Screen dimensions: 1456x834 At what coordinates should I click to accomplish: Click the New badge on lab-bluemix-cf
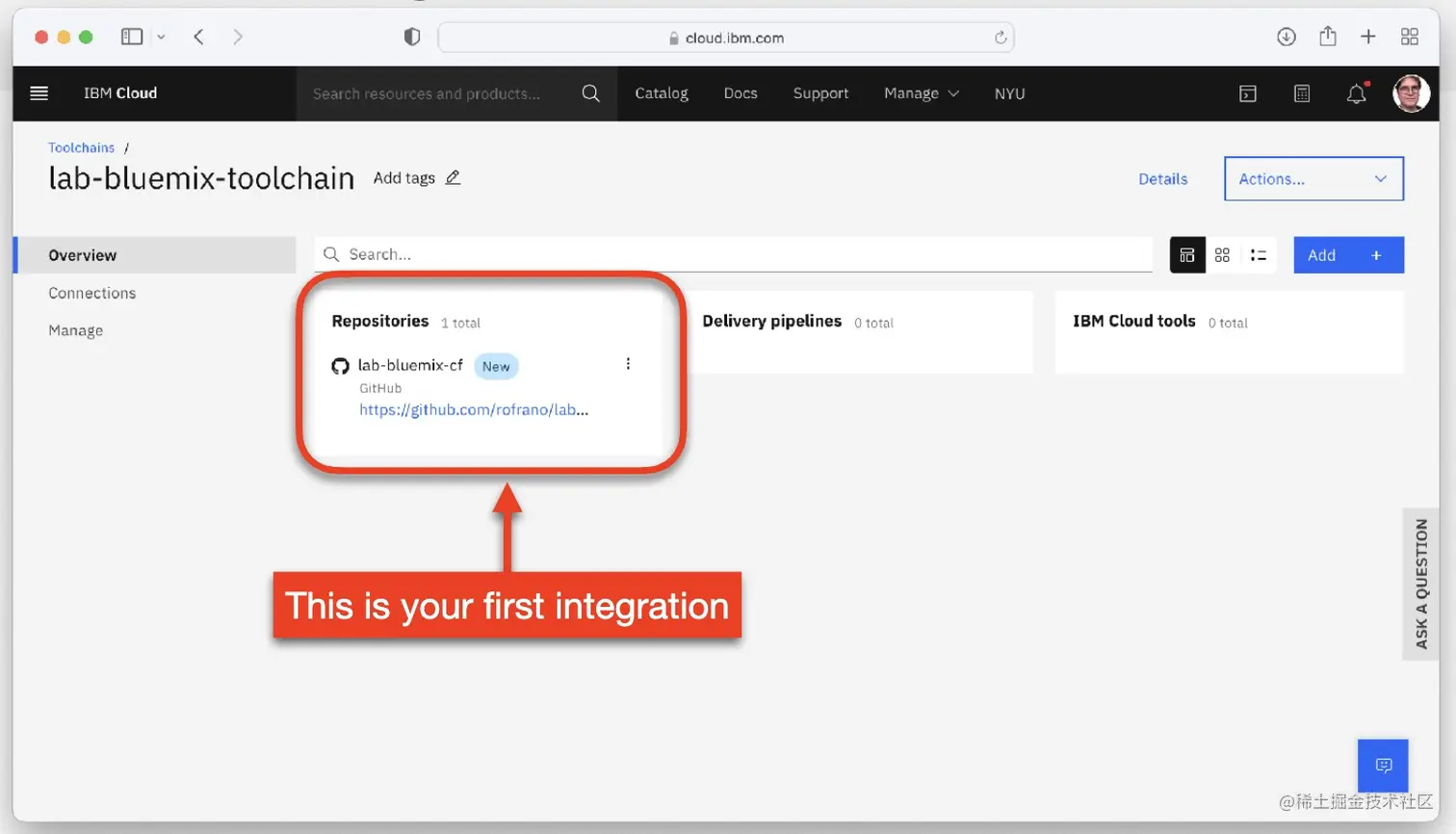coord(496,367)
